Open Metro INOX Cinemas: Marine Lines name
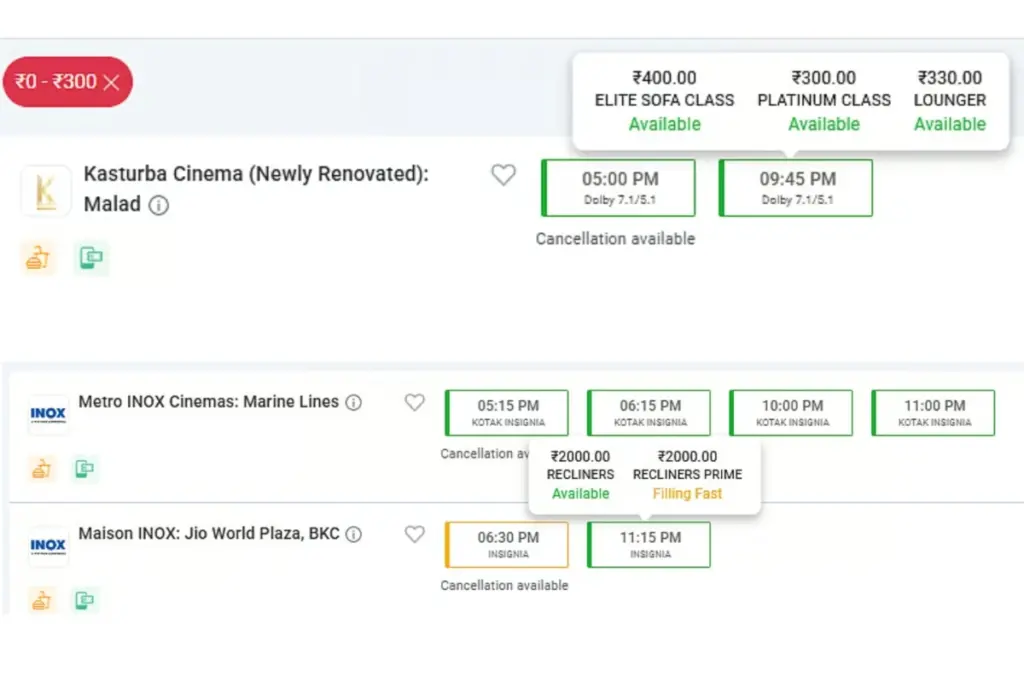Viewport: 1024px width, 683px height. pos(206,402)
